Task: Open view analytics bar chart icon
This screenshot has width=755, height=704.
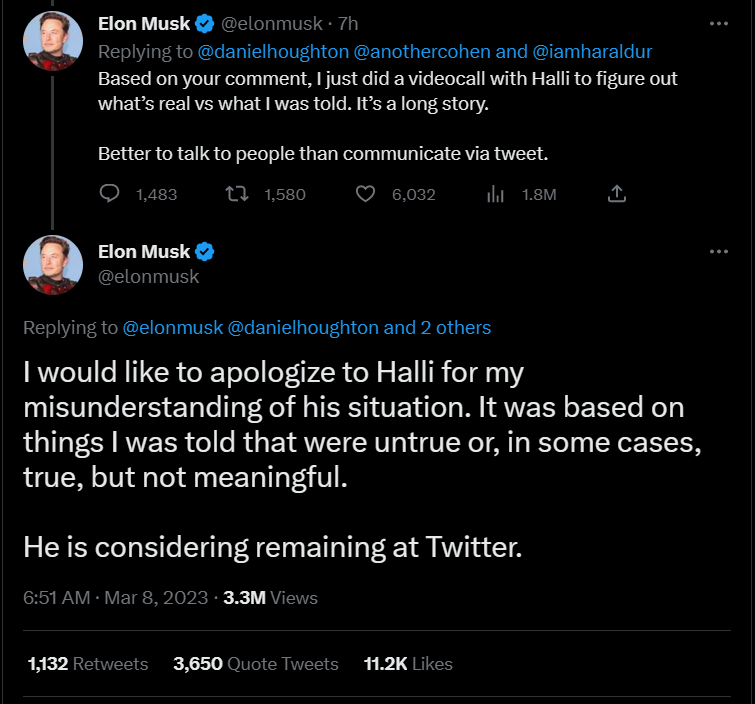Action: coord(494,194)
